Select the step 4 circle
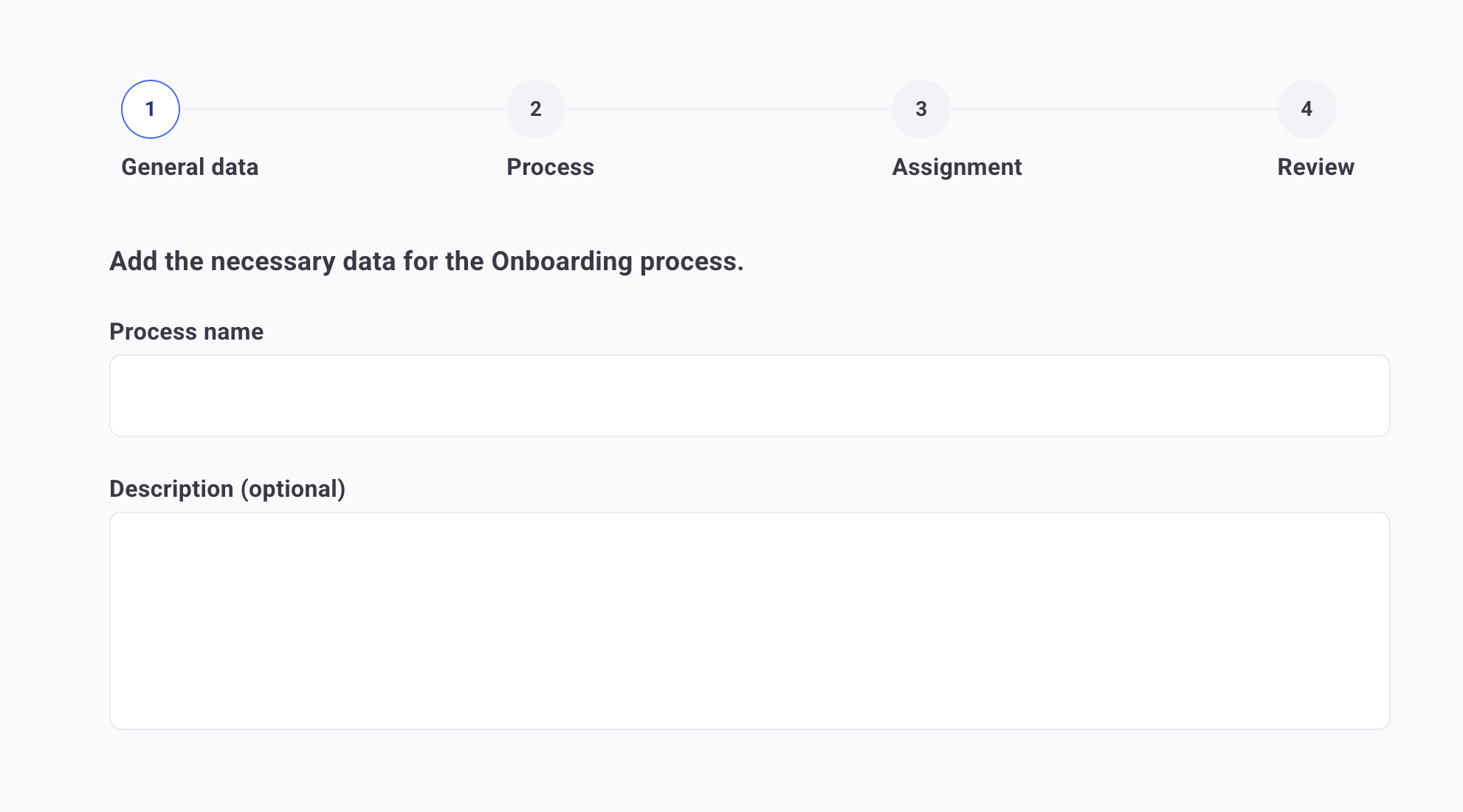This screenshot has width=1463, height=812. [x=1307, y=109]
